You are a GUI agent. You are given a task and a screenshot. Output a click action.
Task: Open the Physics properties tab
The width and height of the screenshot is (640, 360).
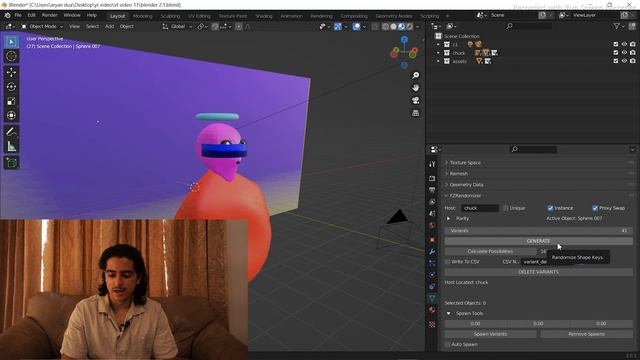(x=432, y=275)
